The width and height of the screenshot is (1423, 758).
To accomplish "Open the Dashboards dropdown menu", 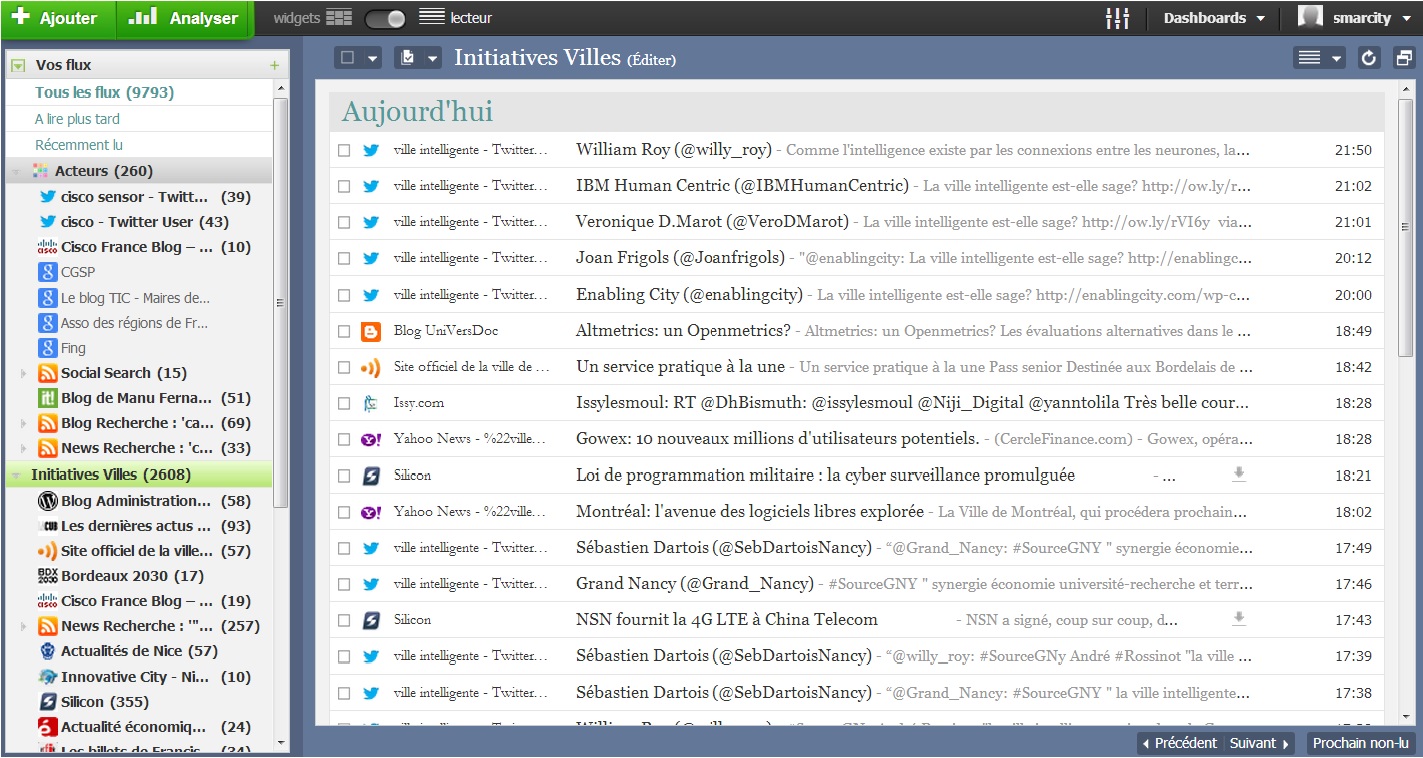I will [1214, 18].
